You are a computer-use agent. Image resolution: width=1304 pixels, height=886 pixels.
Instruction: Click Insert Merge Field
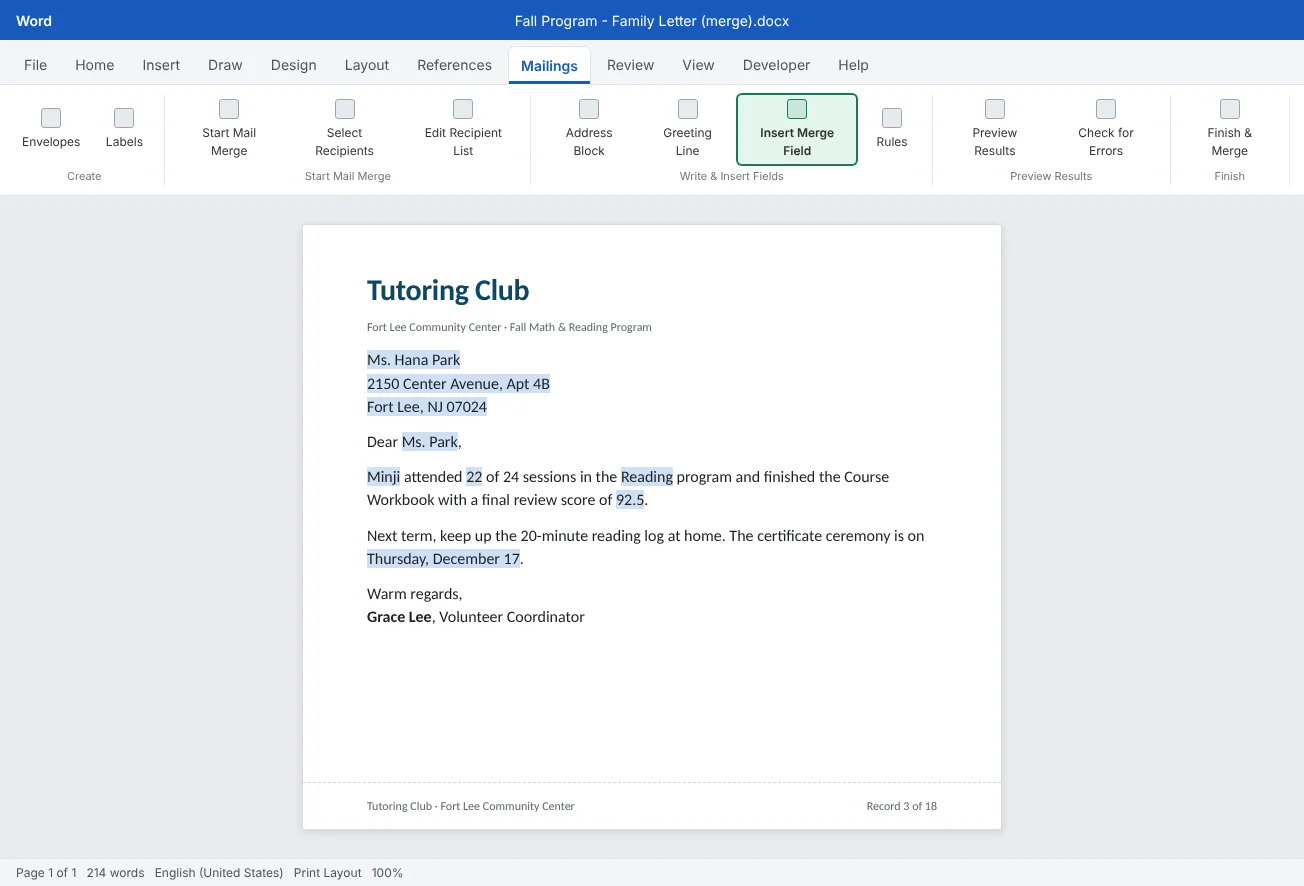coord(797,129)
